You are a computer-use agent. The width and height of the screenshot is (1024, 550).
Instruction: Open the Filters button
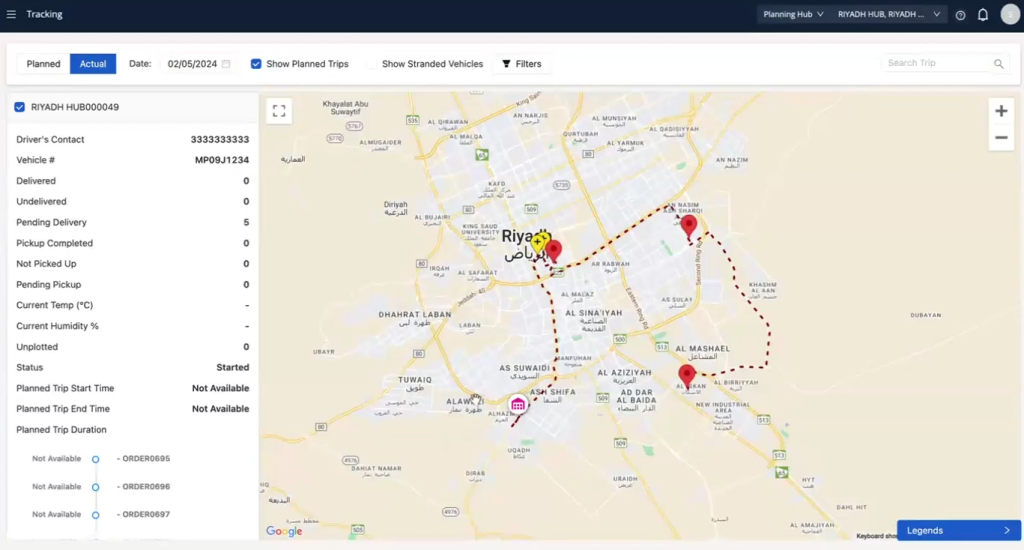(x=521, y=64)
